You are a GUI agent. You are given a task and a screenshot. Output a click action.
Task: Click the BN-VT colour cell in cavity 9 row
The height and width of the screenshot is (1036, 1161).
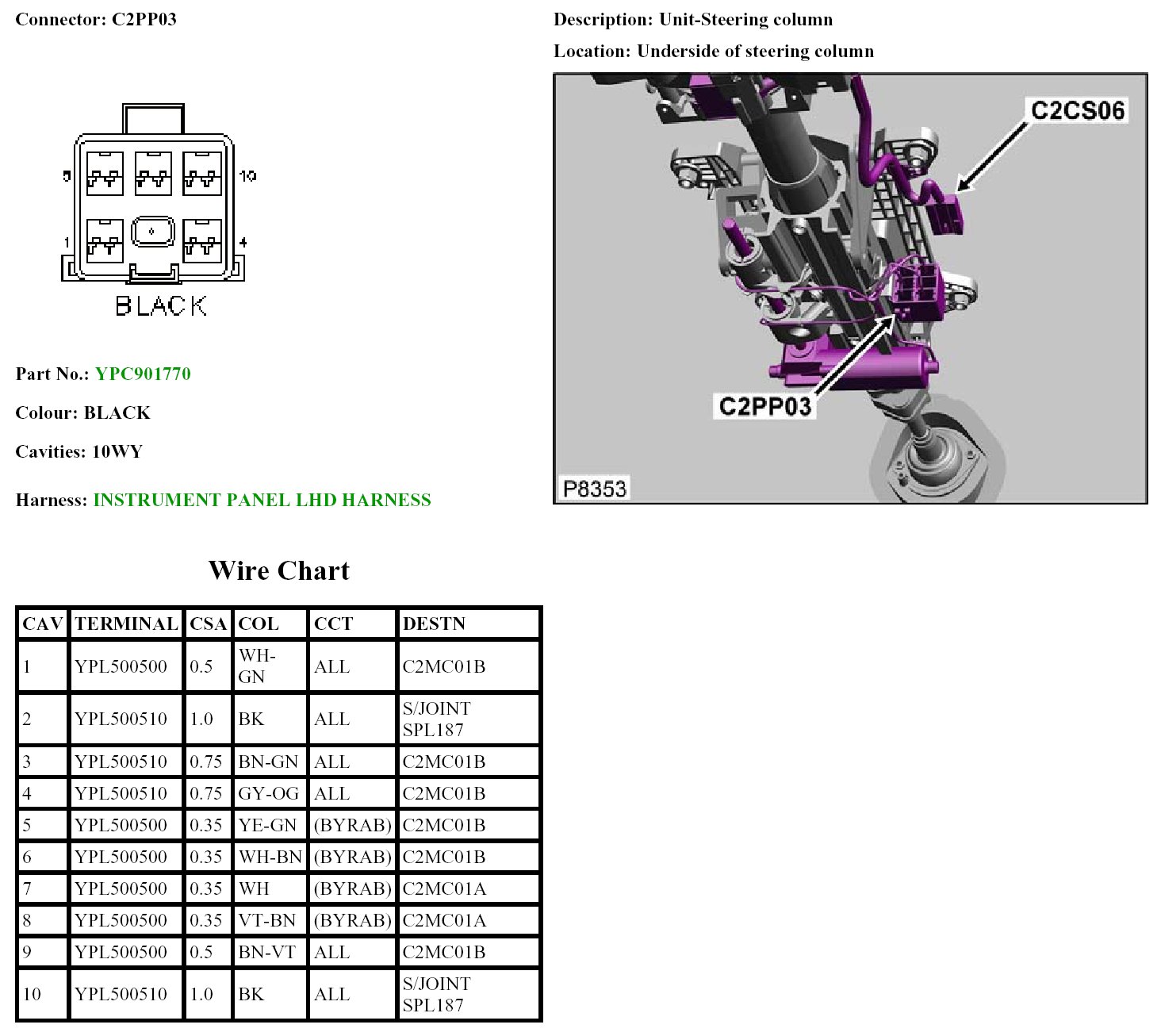tap(267, 952)
